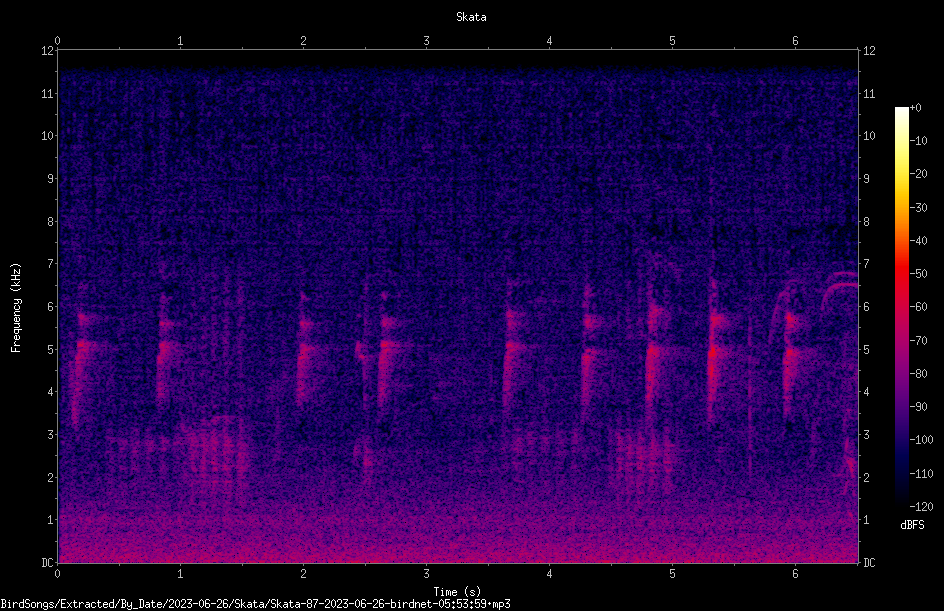This screenshot has height=611, width=944.
Task: Click the '8' label on the right frequency axis
Action: coord(866,222)
